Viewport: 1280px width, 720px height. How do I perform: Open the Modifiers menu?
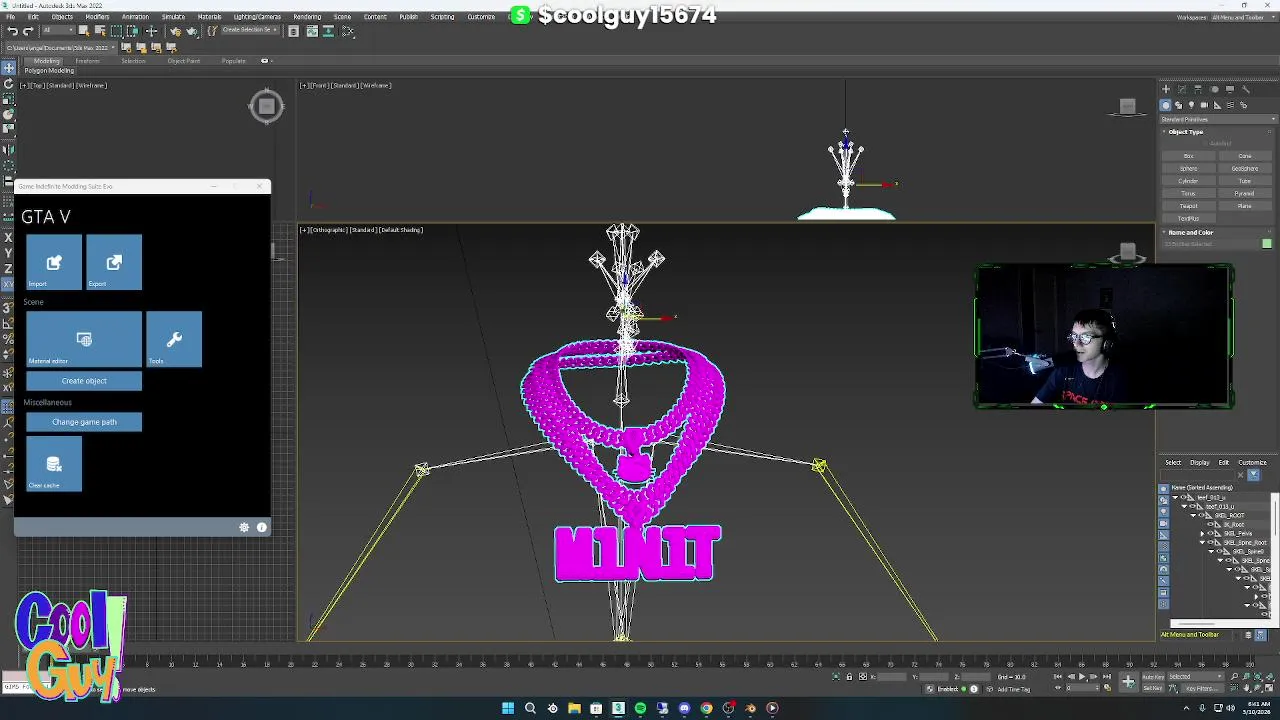(x=97, y=17)
